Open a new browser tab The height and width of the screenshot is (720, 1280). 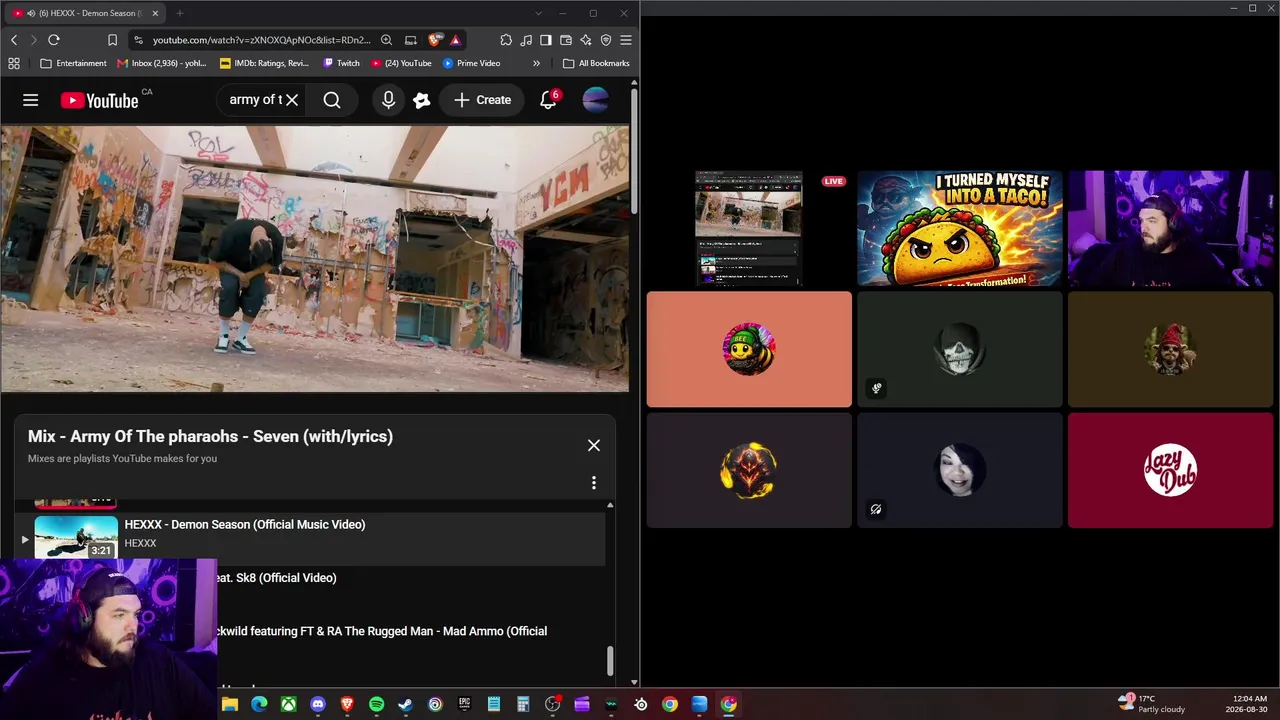(180, 13)
